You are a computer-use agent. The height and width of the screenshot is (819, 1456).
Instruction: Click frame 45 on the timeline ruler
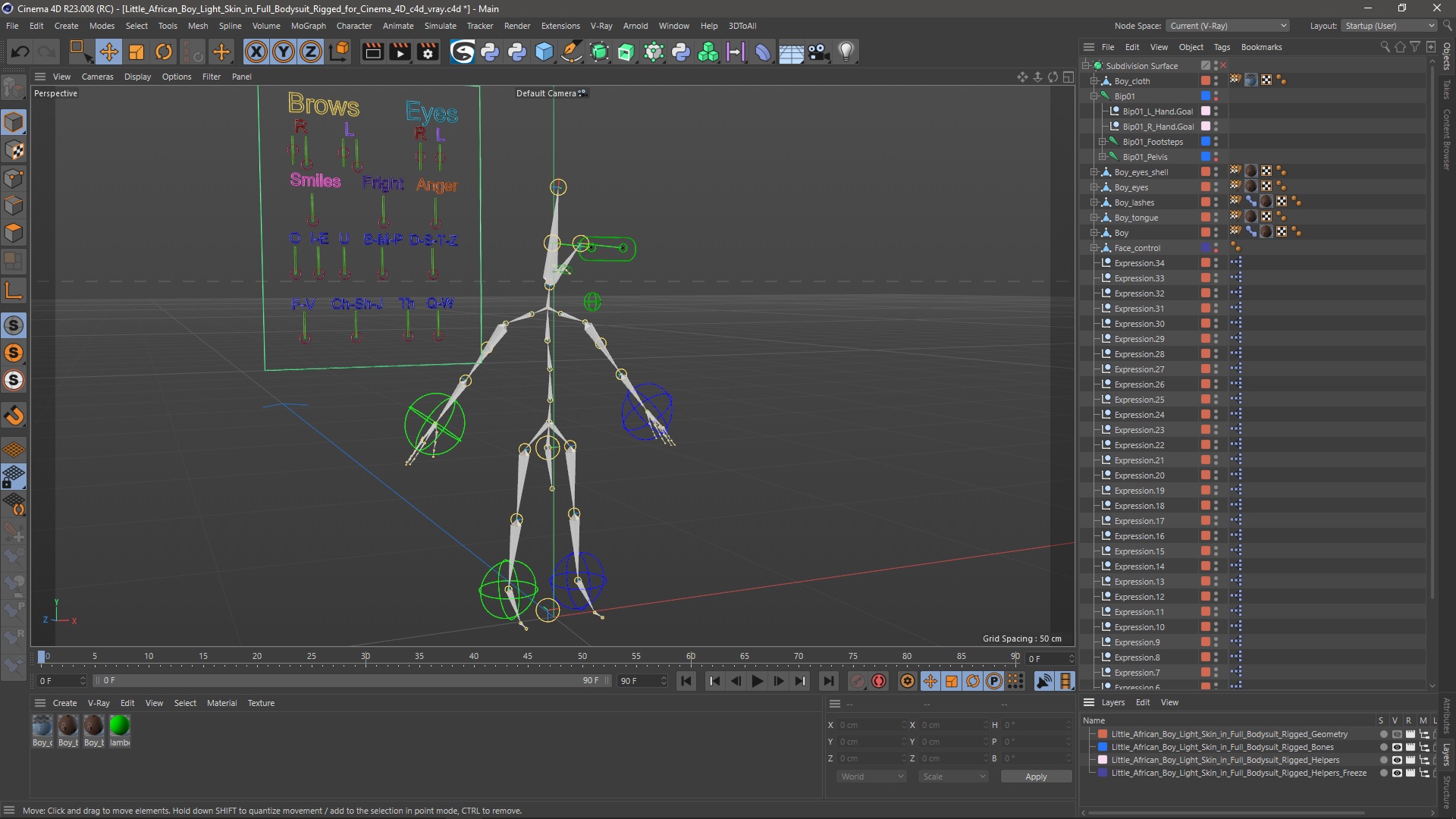(528, 657)
